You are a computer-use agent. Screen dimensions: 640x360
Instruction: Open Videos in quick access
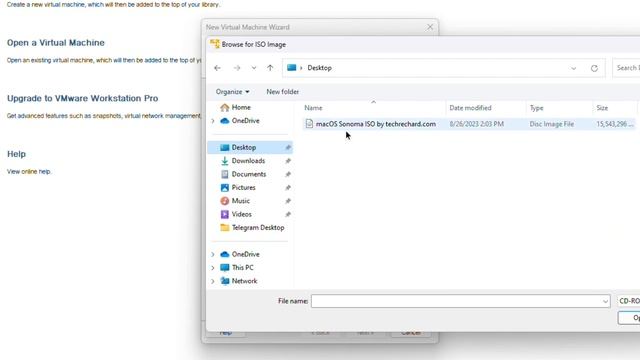point(241,214)
